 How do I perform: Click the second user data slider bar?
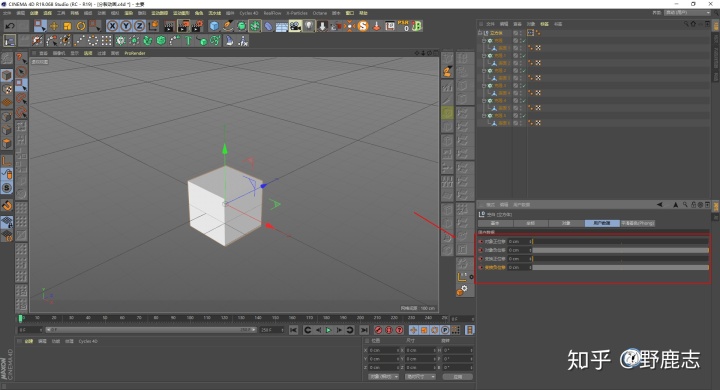point(620,250)
